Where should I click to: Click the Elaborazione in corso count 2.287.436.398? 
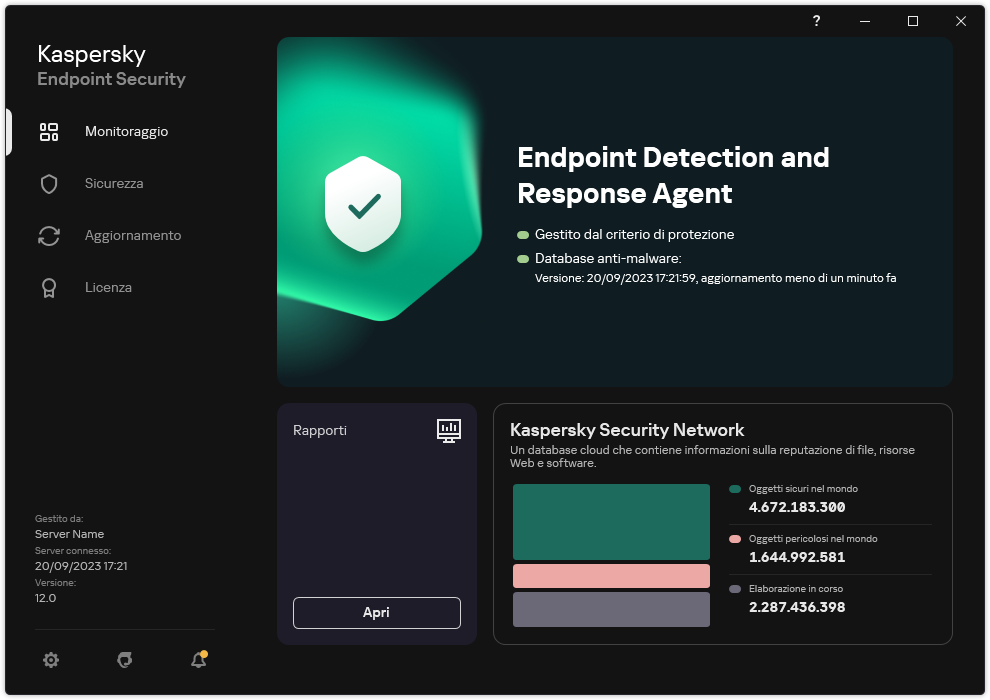tap(797, 607)
